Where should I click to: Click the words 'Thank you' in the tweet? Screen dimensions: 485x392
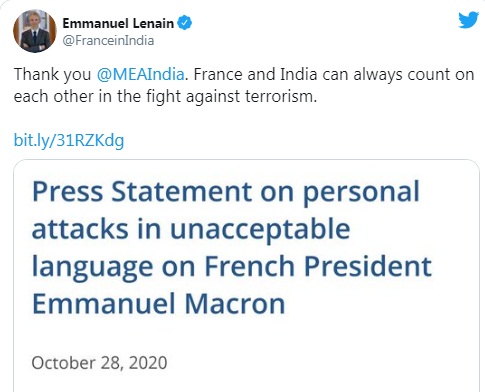pyautogui.click(x=52, y=74)
